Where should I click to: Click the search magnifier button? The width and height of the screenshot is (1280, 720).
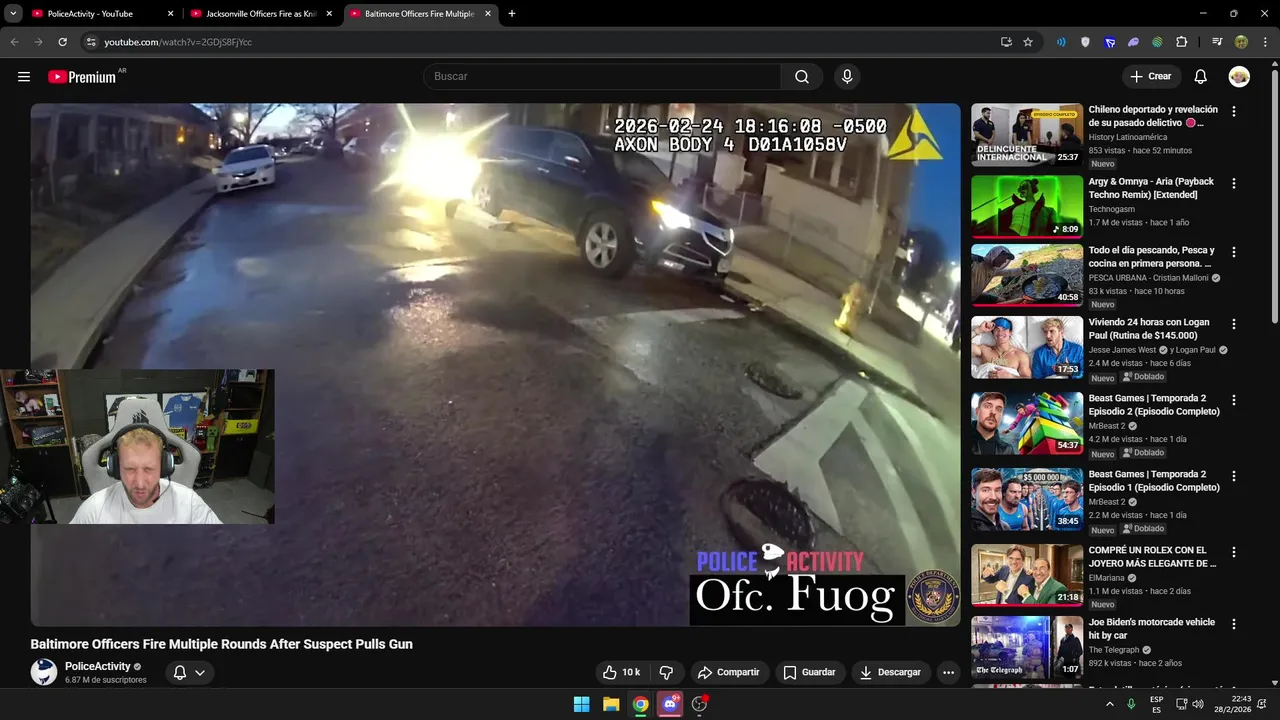[802, 77]
